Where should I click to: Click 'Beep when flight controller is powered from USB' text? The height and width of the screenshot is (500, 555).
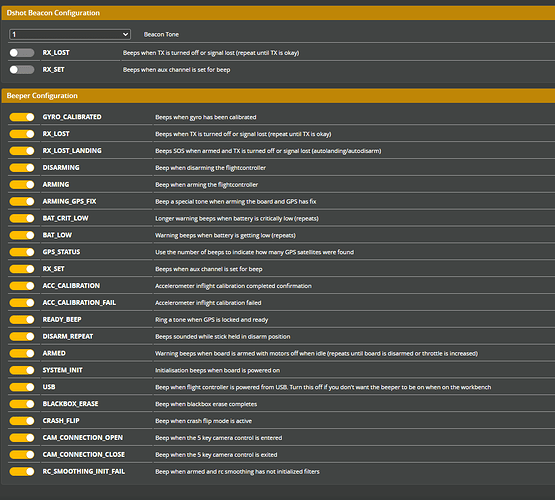point(323,387)
